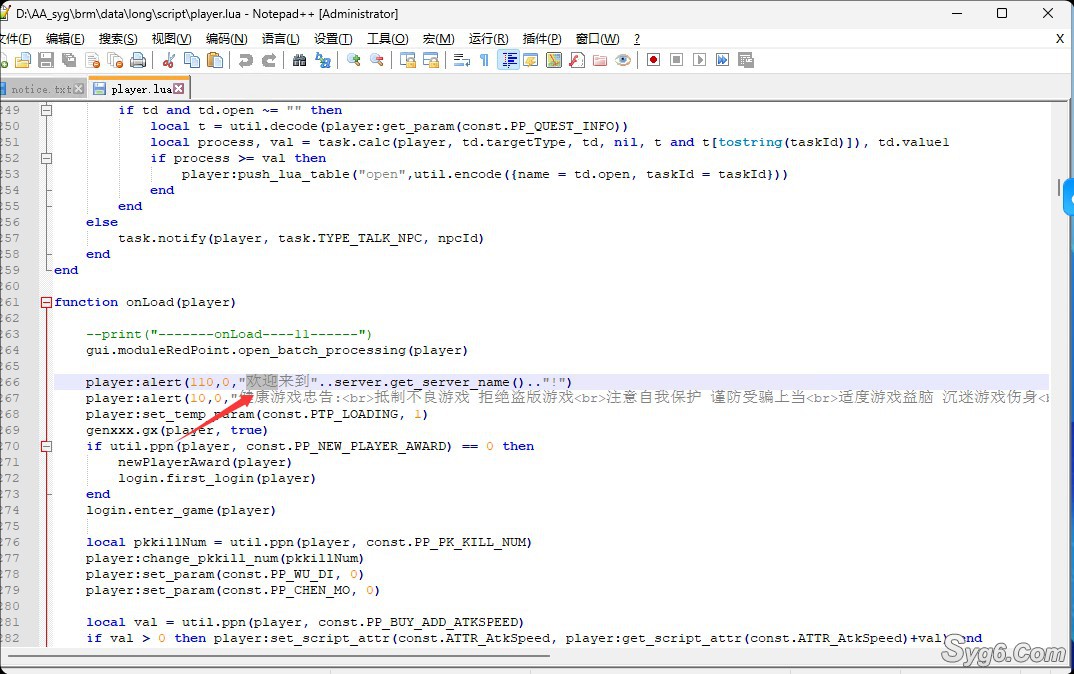Toggle word wrap
This screenshot has height=674, width=1074.
pyautogui.click(x=462, y=60)
